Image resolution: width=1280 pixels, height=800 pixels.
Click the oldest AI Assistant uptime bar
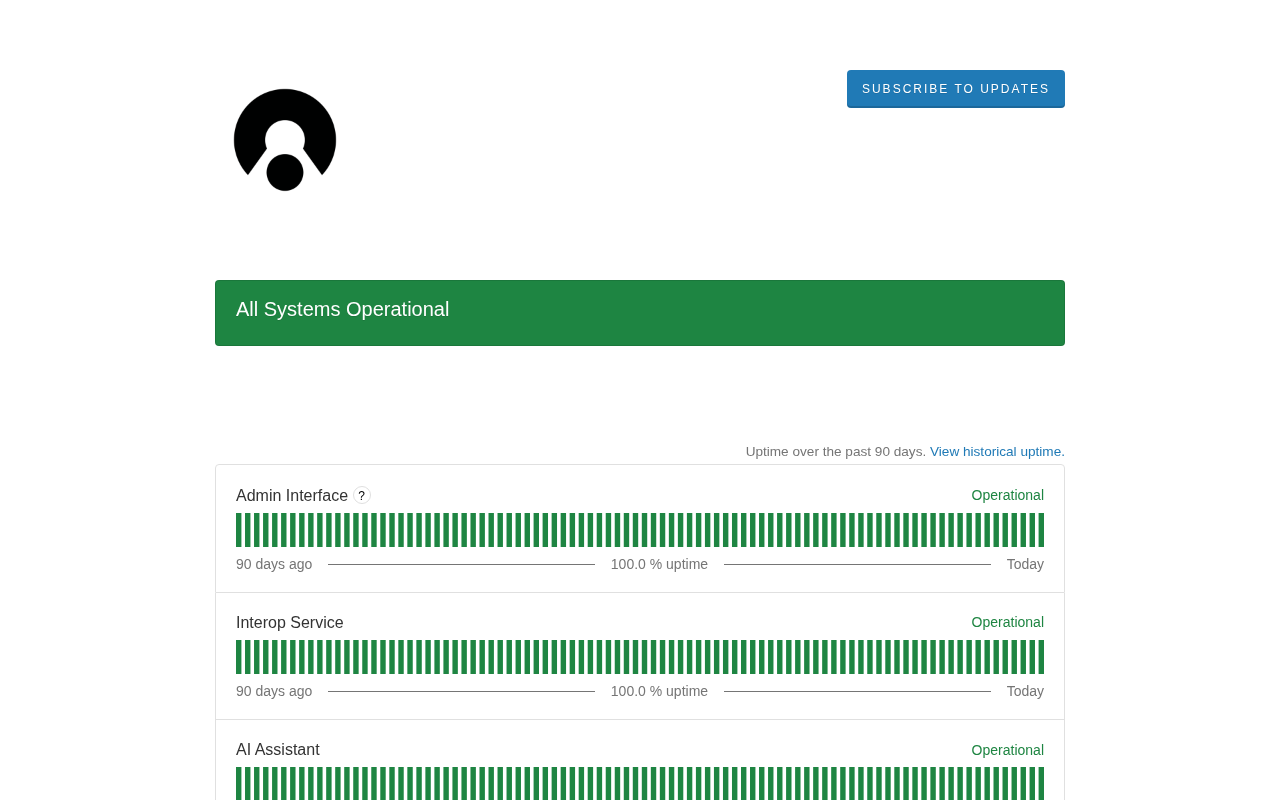239,784
